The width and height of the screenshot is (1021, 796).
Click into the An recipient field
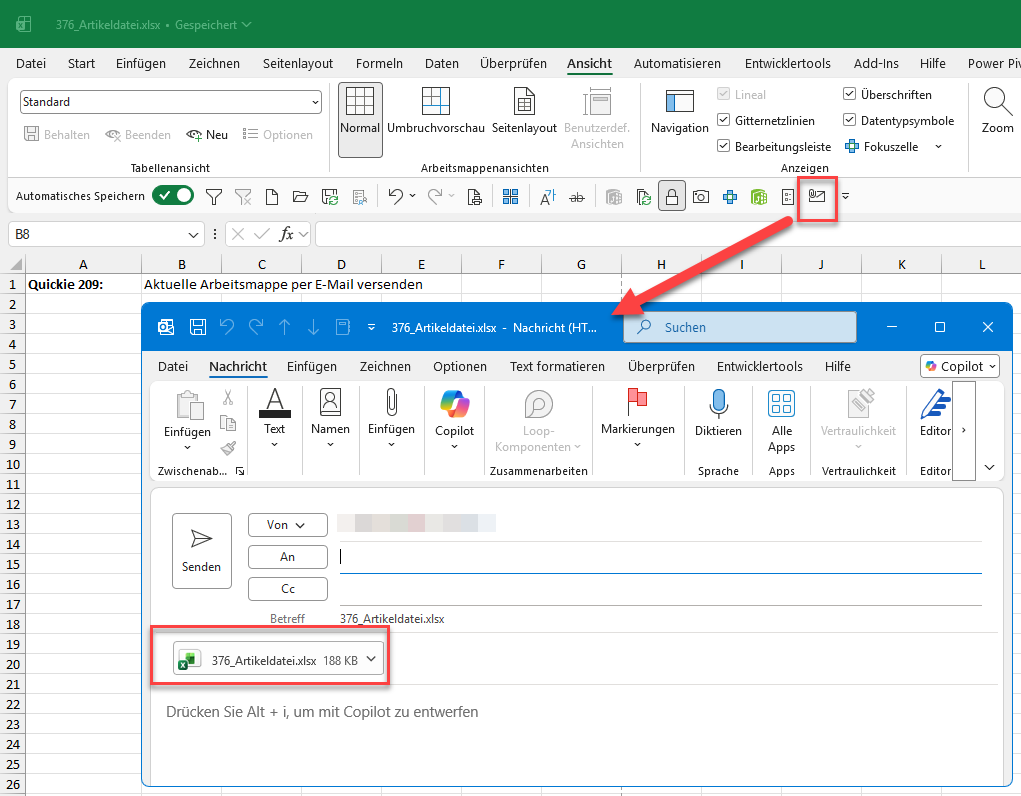(660, 557)
